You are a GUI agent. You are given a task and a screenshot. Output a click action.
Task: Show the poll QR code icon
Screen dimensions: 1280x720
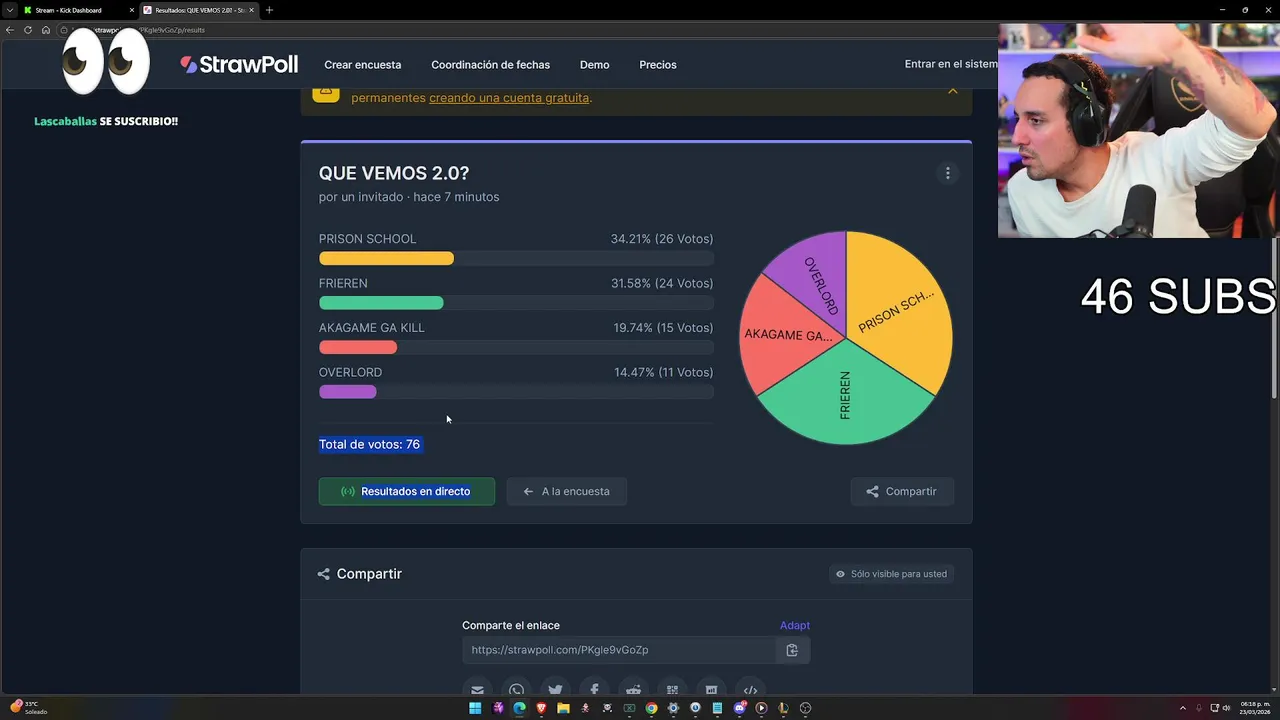(672, 689)
